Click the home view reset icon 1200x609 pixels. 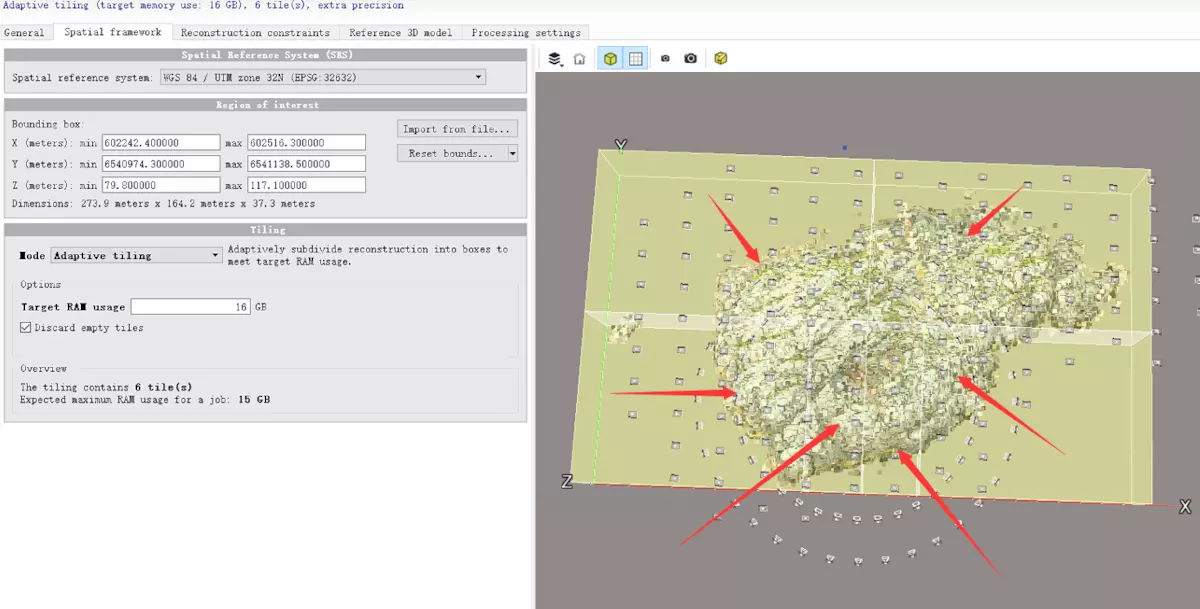click(x=579, y=59)
